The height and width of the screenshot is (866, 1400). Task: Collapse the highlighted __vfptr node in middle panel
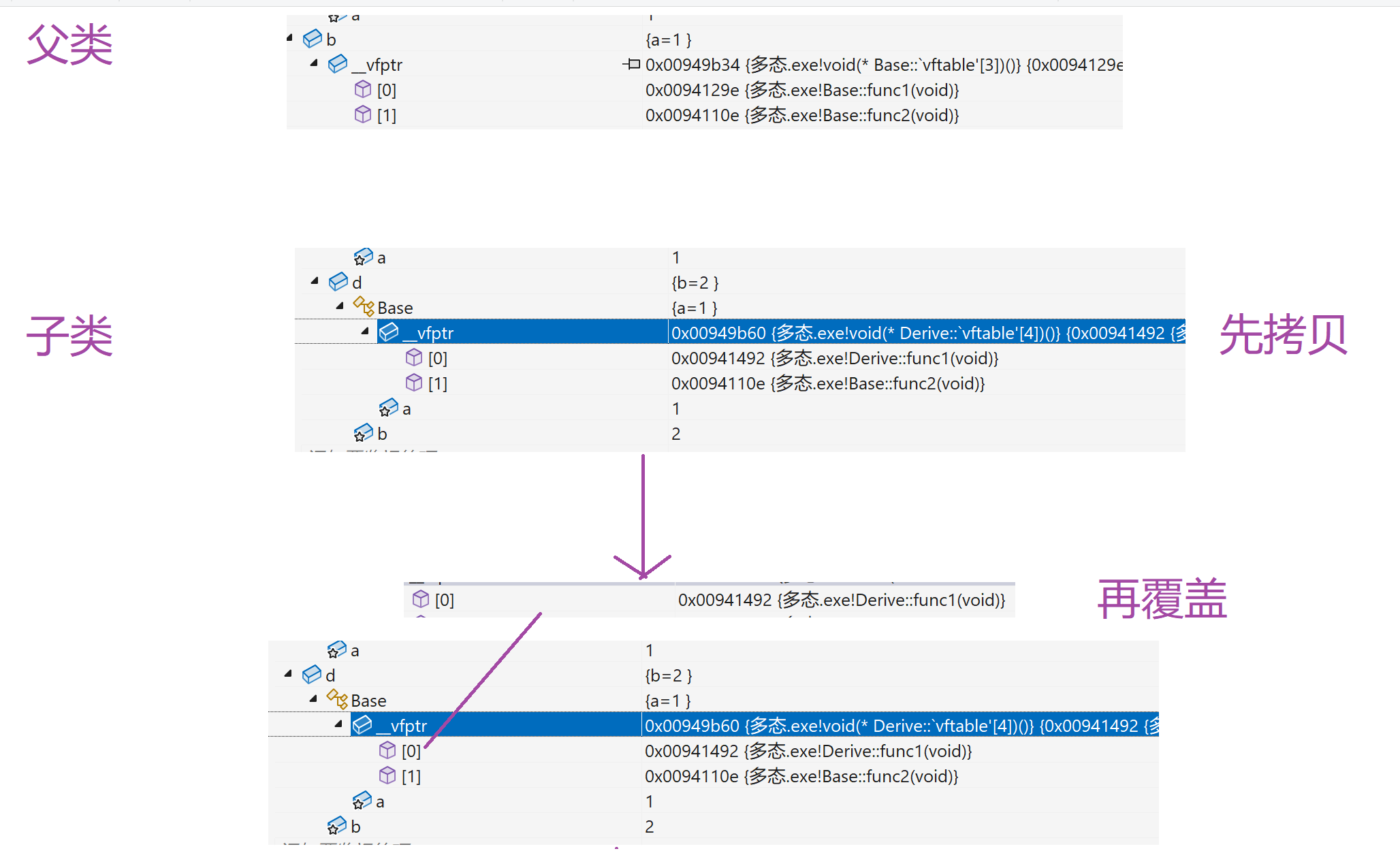[365, 331]
